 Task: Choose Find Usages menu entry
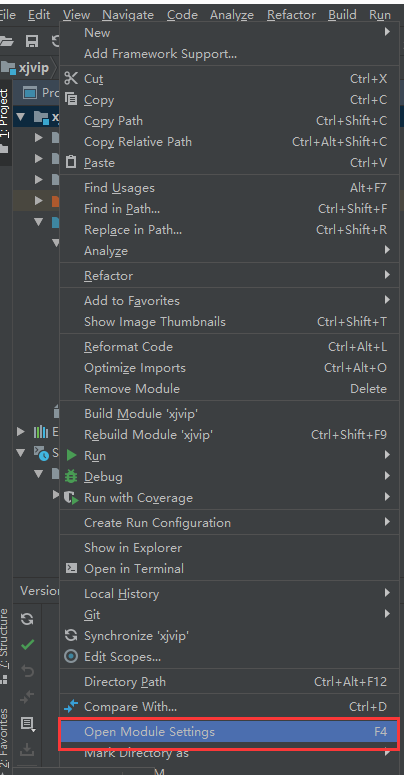(229, 187)
